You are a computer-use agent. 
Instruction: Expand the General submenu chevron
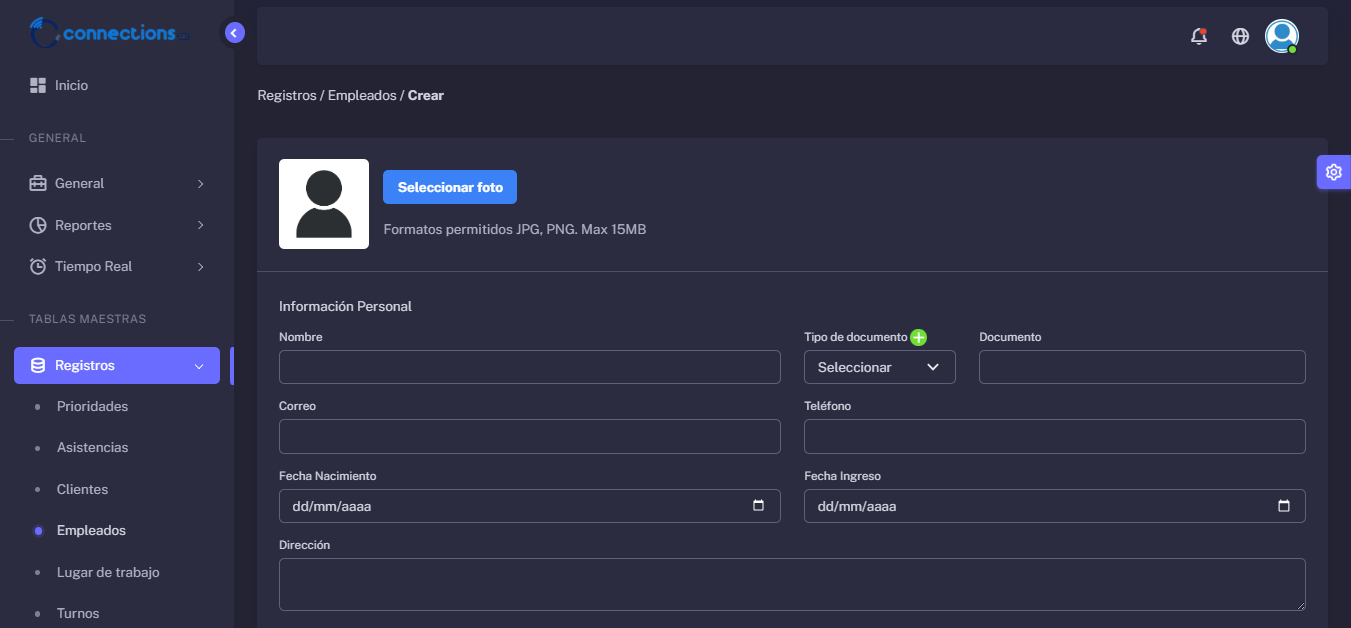point(200,184)
